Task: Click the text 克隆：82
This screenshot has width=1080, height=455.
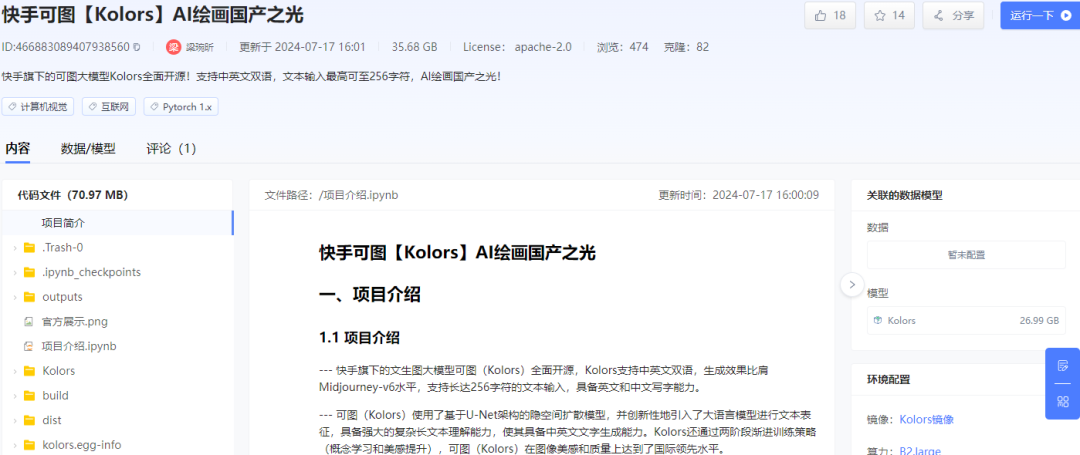Action: (686, 47)
